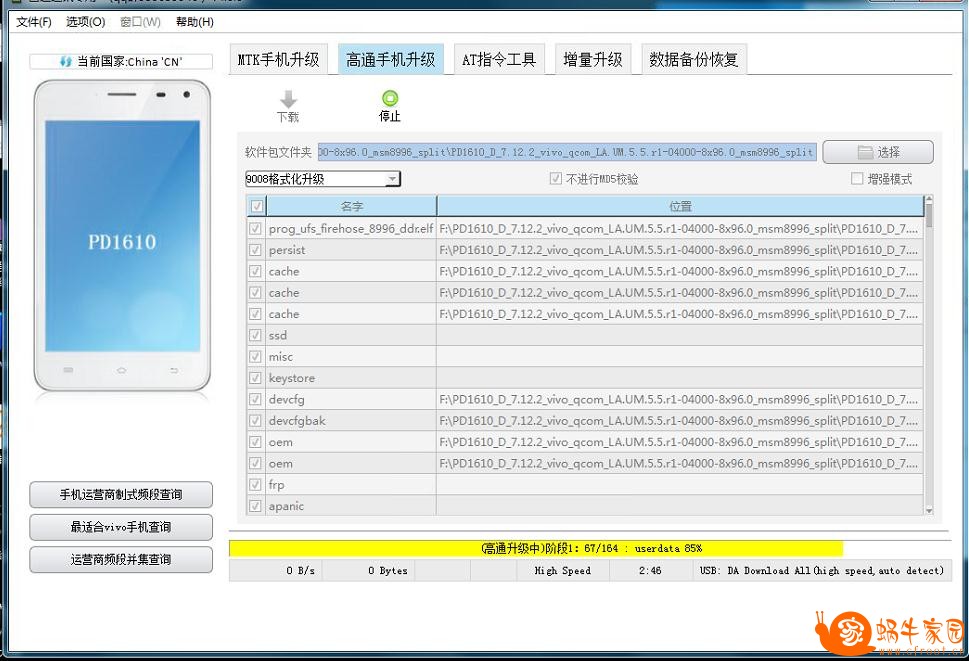Switch to the 增量升级 tab

593,59
